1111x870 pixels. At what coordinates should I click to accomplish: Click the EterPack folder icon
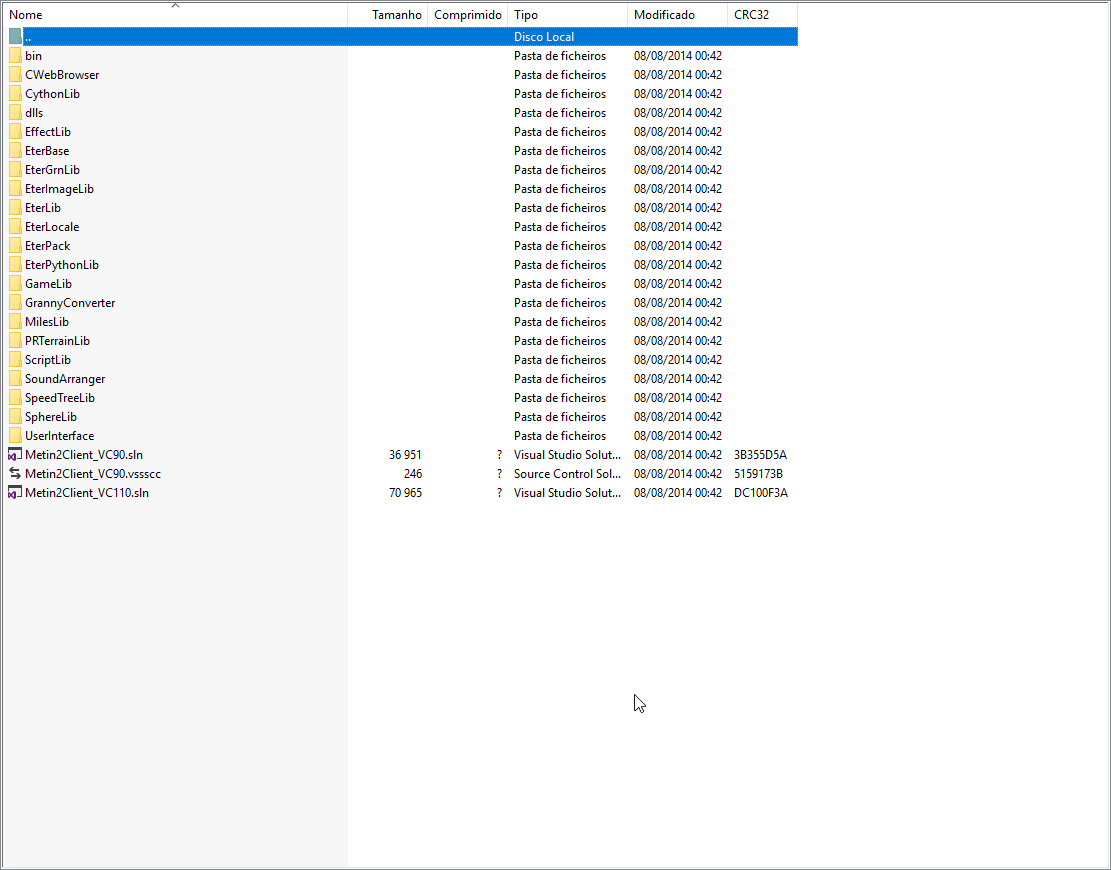(x=15, y=246)
